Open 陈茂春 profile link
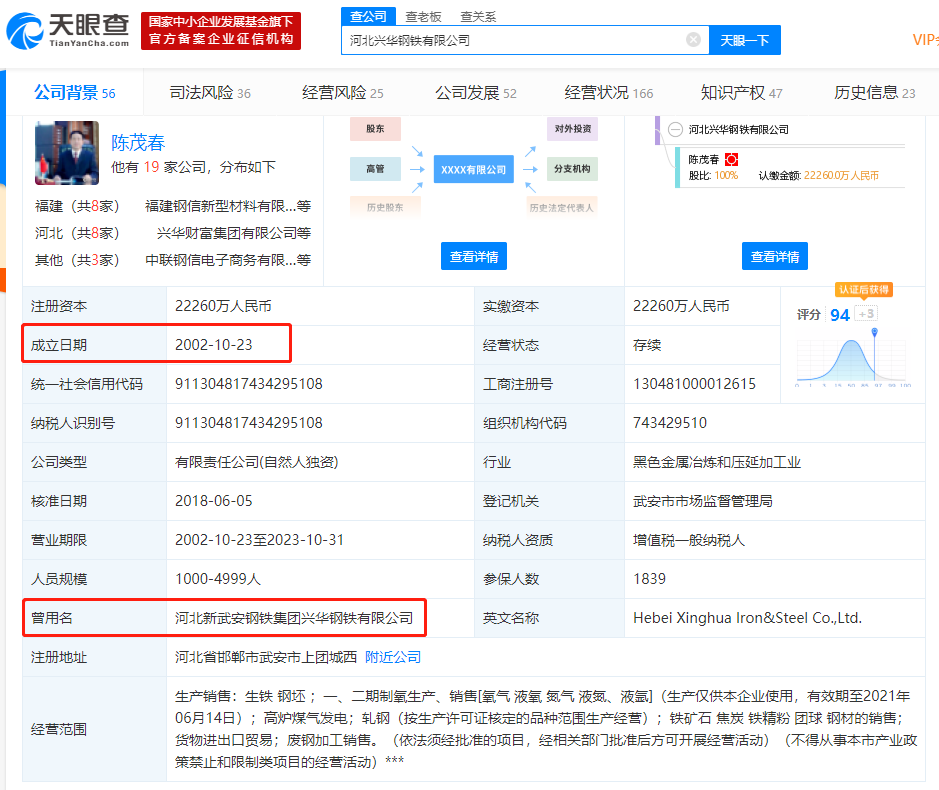 point(138,143)
